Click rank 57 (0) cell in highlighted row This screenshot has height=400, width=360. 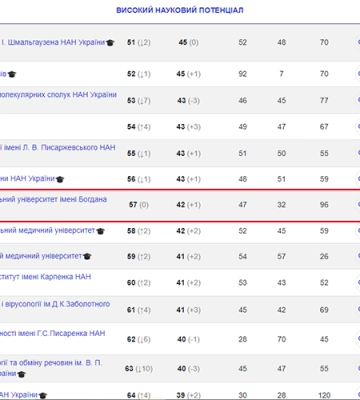(x=139, y=205)
